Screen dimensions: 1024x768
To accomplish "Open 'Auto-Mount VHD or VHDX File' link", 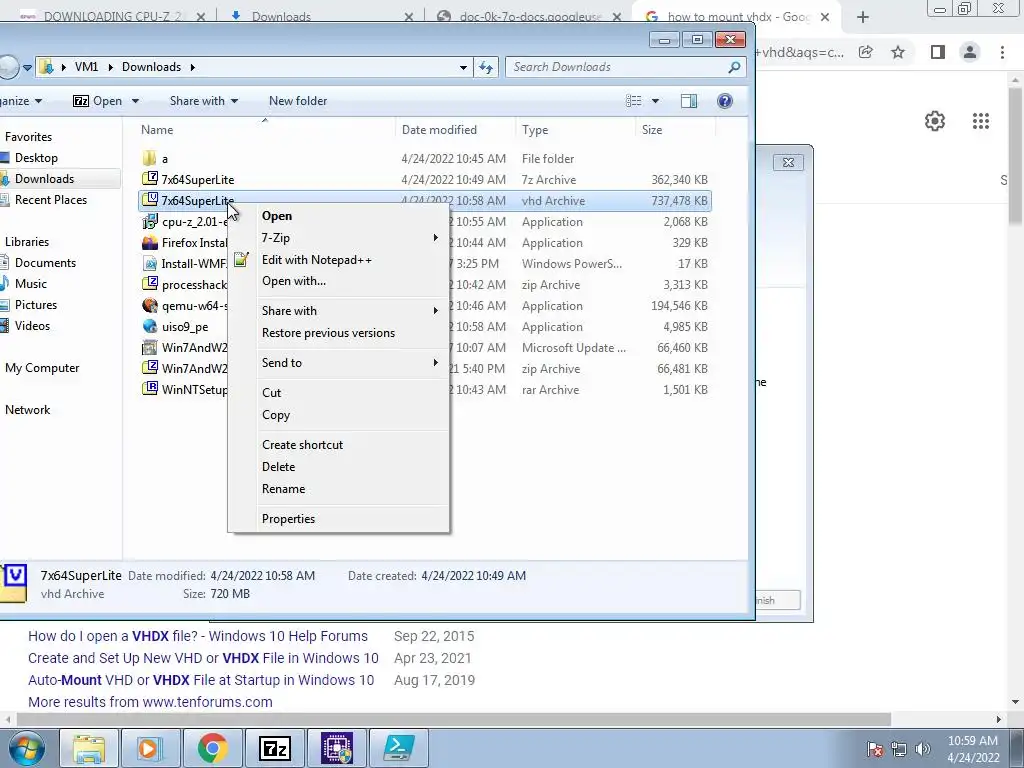I will 200,680.
